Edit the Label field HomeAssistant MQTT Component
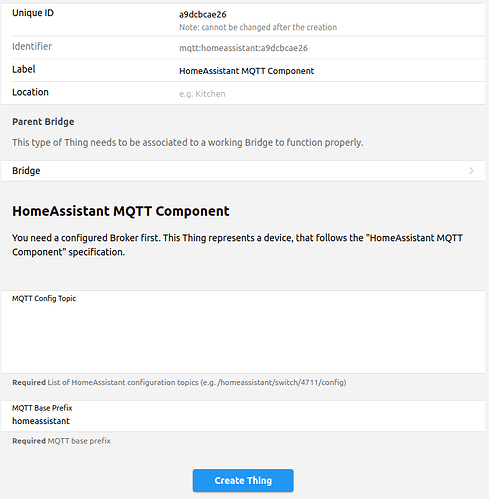The height and width of the screenshot is (499, 489). (x=246, y=71)
